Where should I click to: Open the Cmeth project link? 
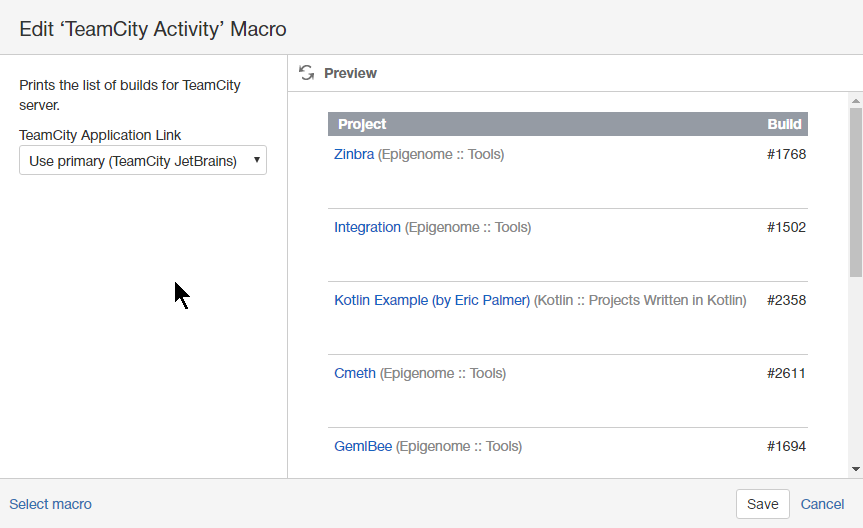[x=355, y=373]
